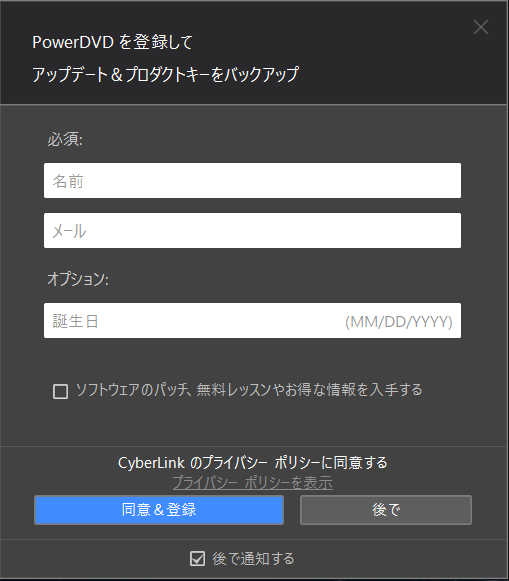The image size is (509, 581).
Task: Select the 誕生日 birthday input field
Action: [252, 321]
